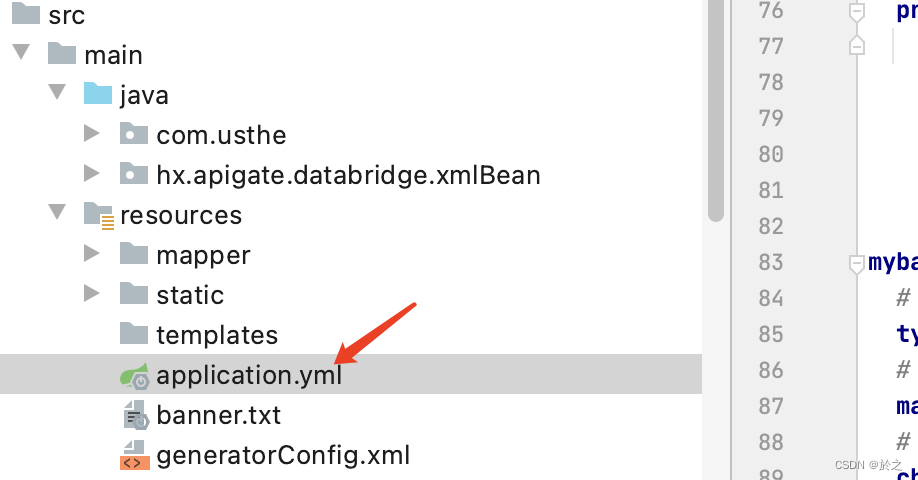
Task: Collapse the resources folder arrow
Action: tap(56, 215)
